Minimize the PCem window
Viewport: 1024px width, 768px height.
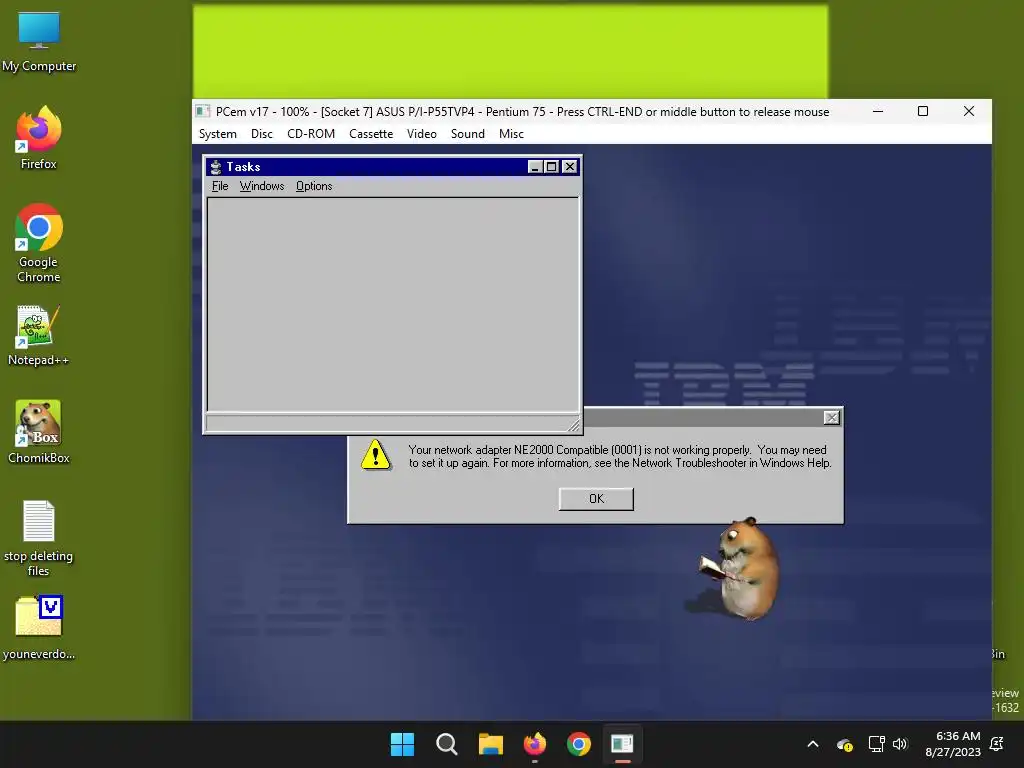[x=878, y=112]
